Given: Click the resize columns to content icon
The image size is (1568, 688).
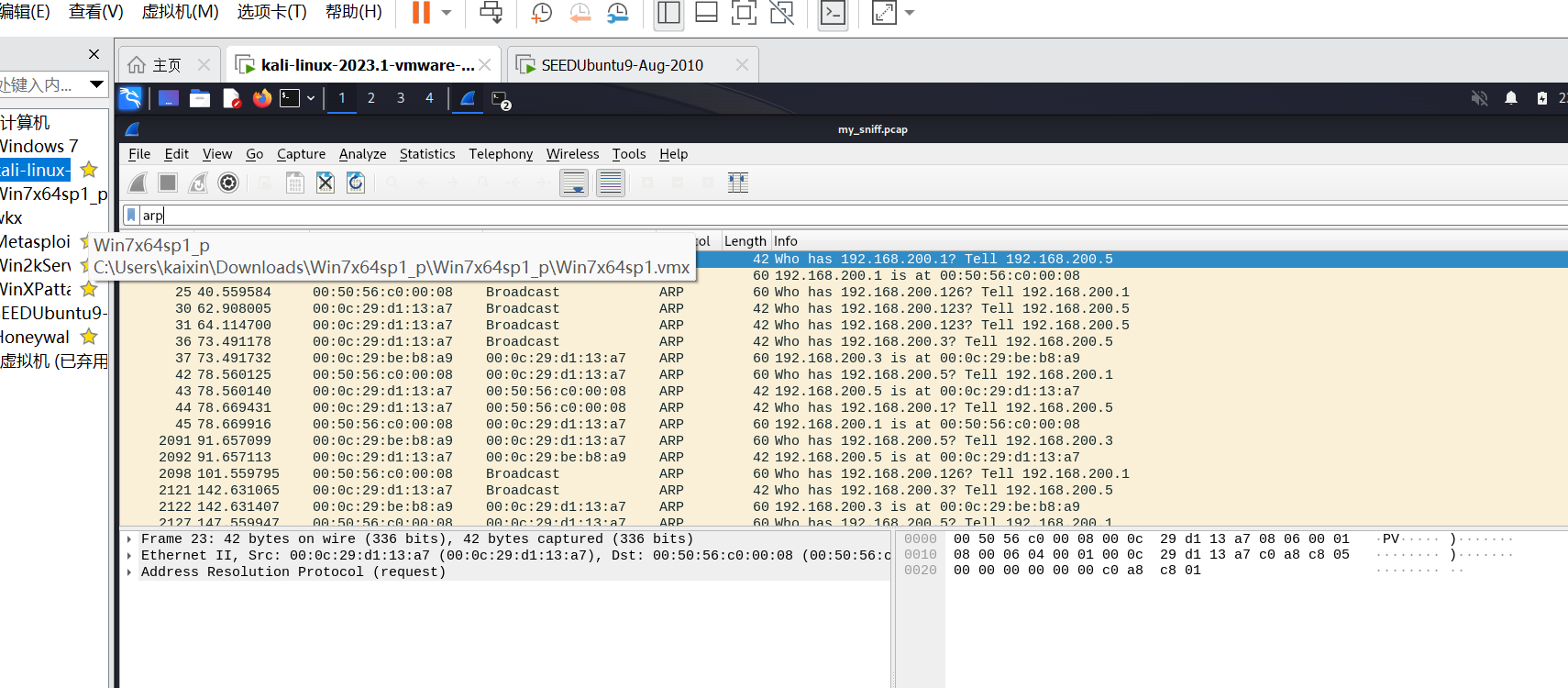Looking at the screenshot, I should [x=738, y=183].
